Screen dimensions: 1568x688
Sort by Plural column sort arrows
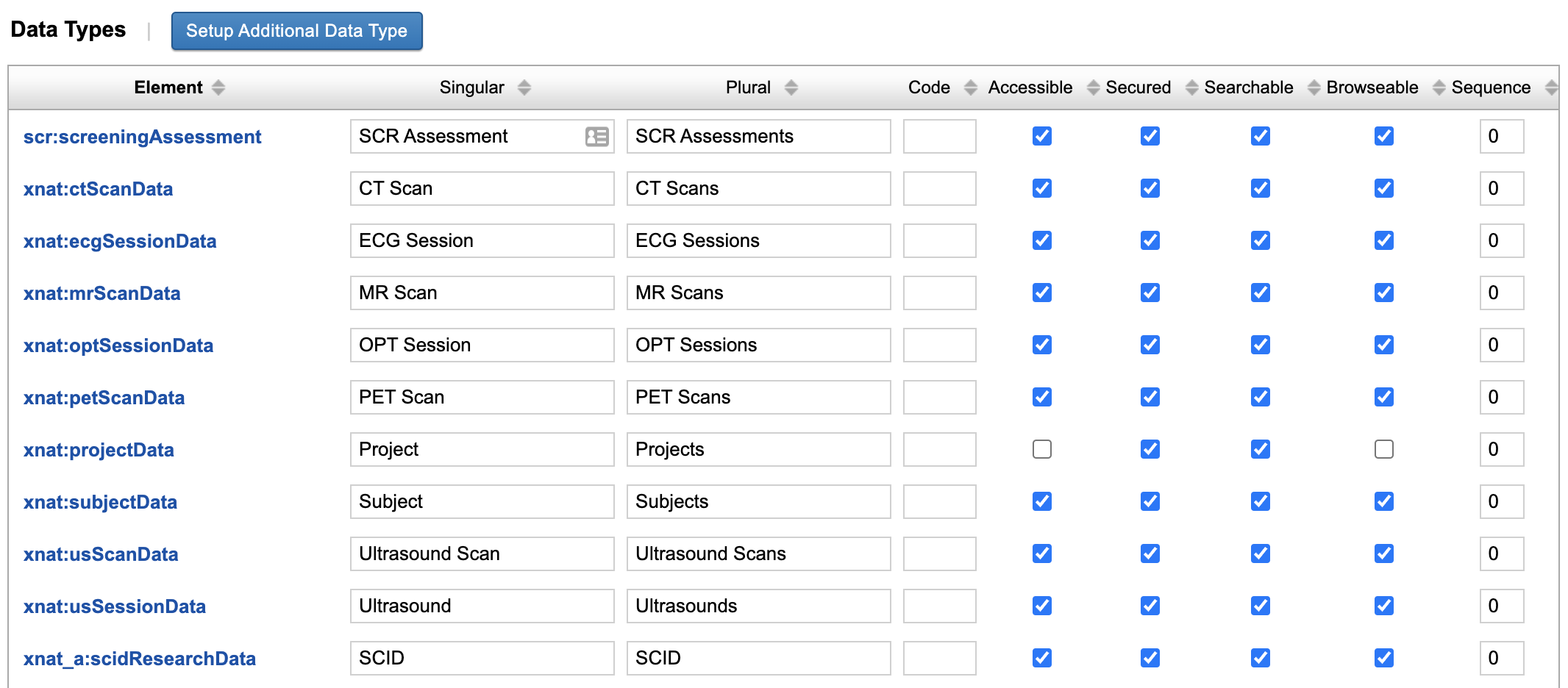[791, 88]
